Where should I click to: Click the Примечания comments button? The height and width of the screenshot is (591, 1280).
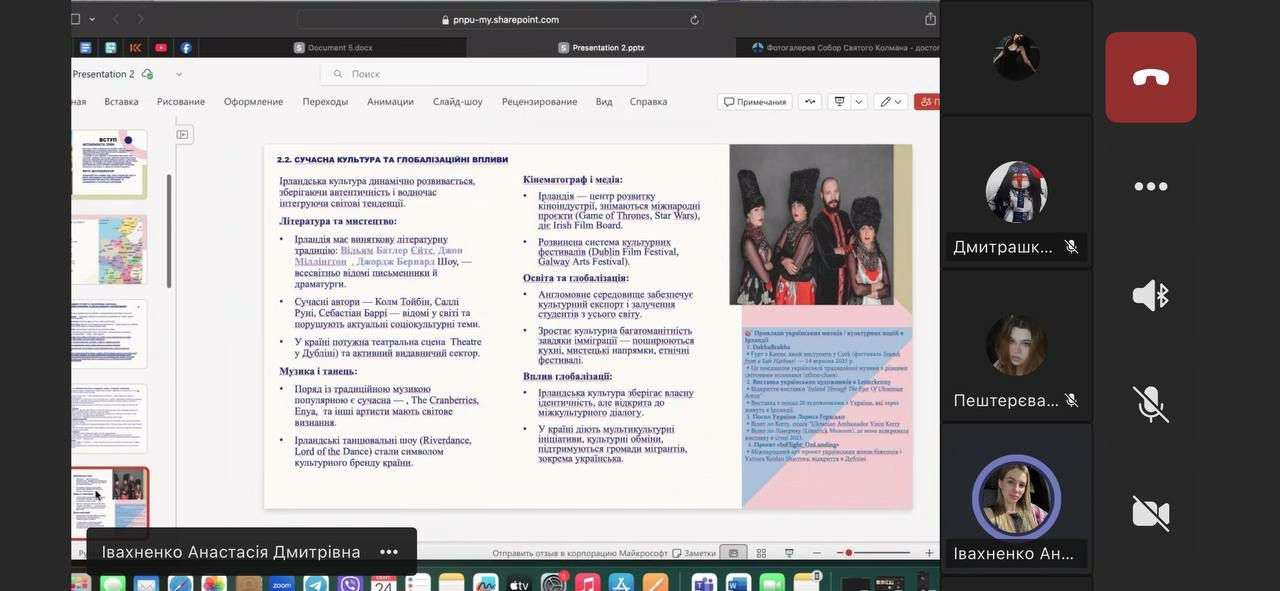pyautogui.click(x=755, y=102)
